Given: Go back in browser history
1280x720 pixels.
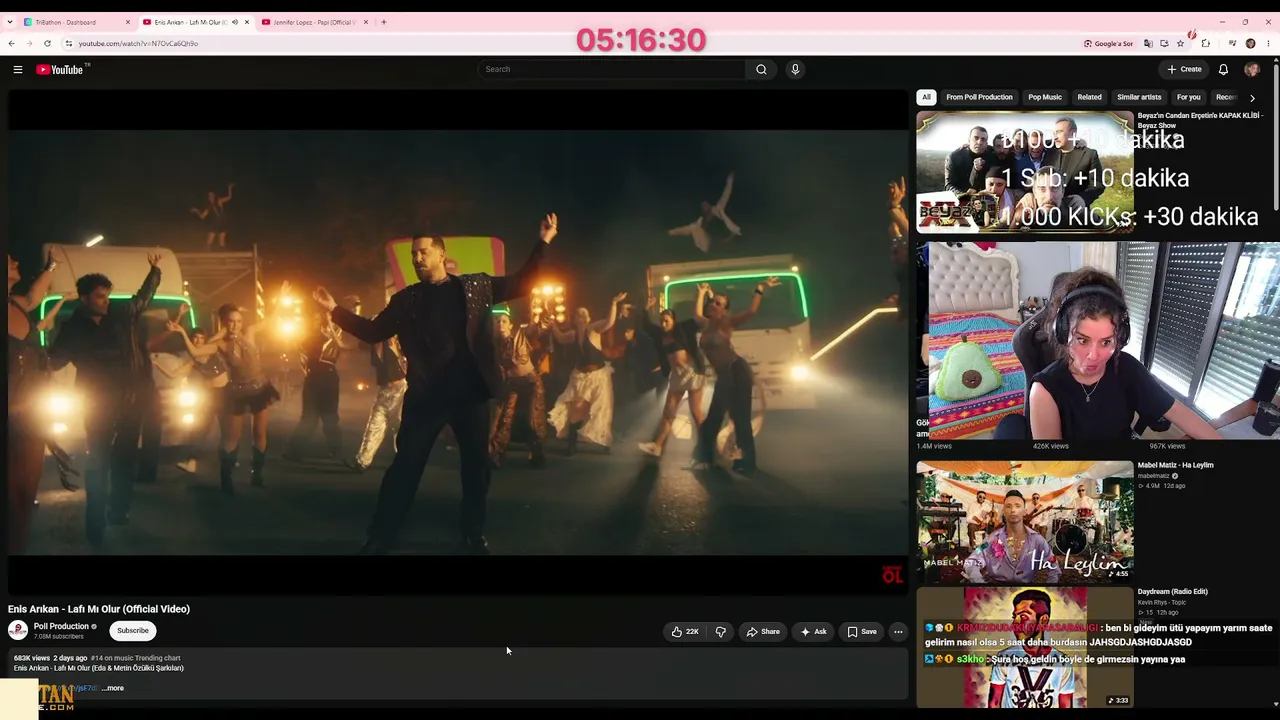Looking at the screenshot, I should (11, 43).
